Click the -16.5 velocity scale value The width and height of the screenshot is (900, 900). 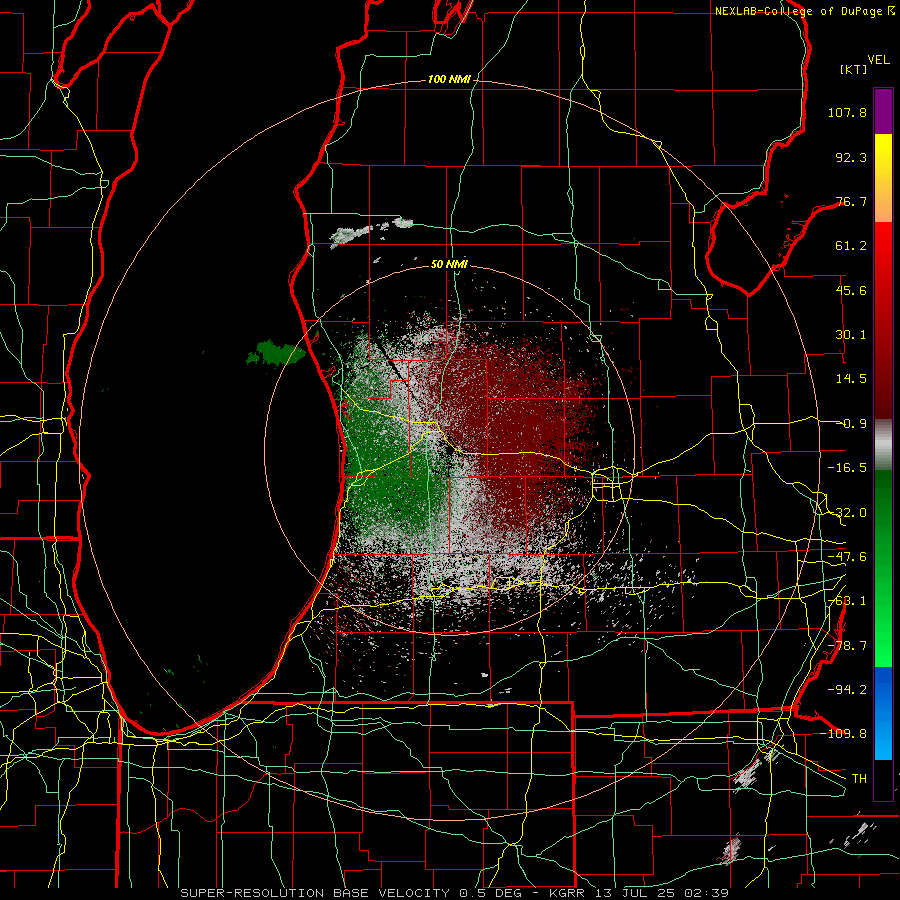pos(847,468)
